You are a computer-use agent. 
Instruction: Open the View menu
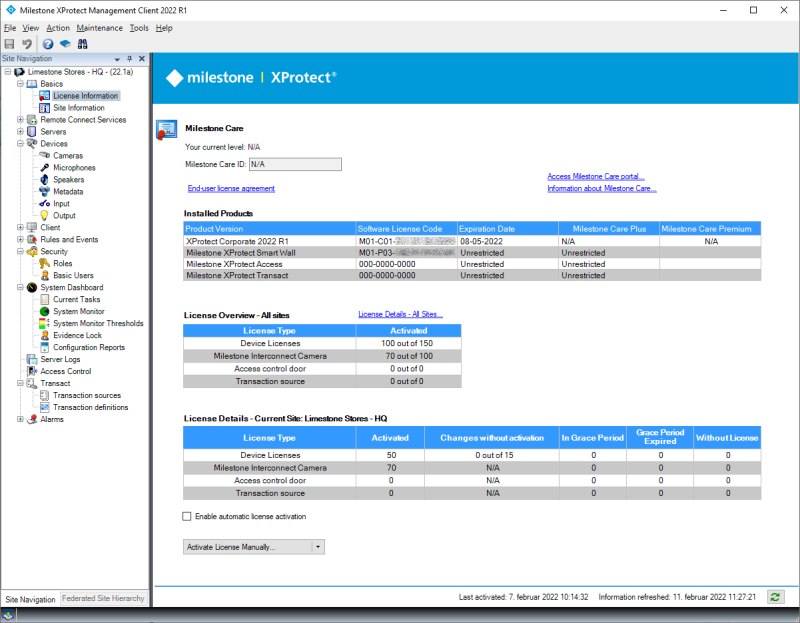pos(31,28)
